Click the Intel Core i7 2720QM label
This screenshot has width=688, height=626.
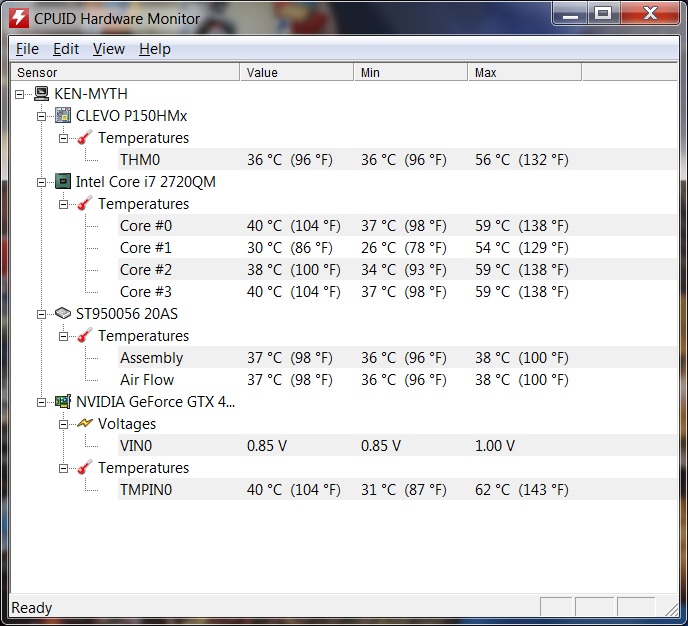pos(146,181)
